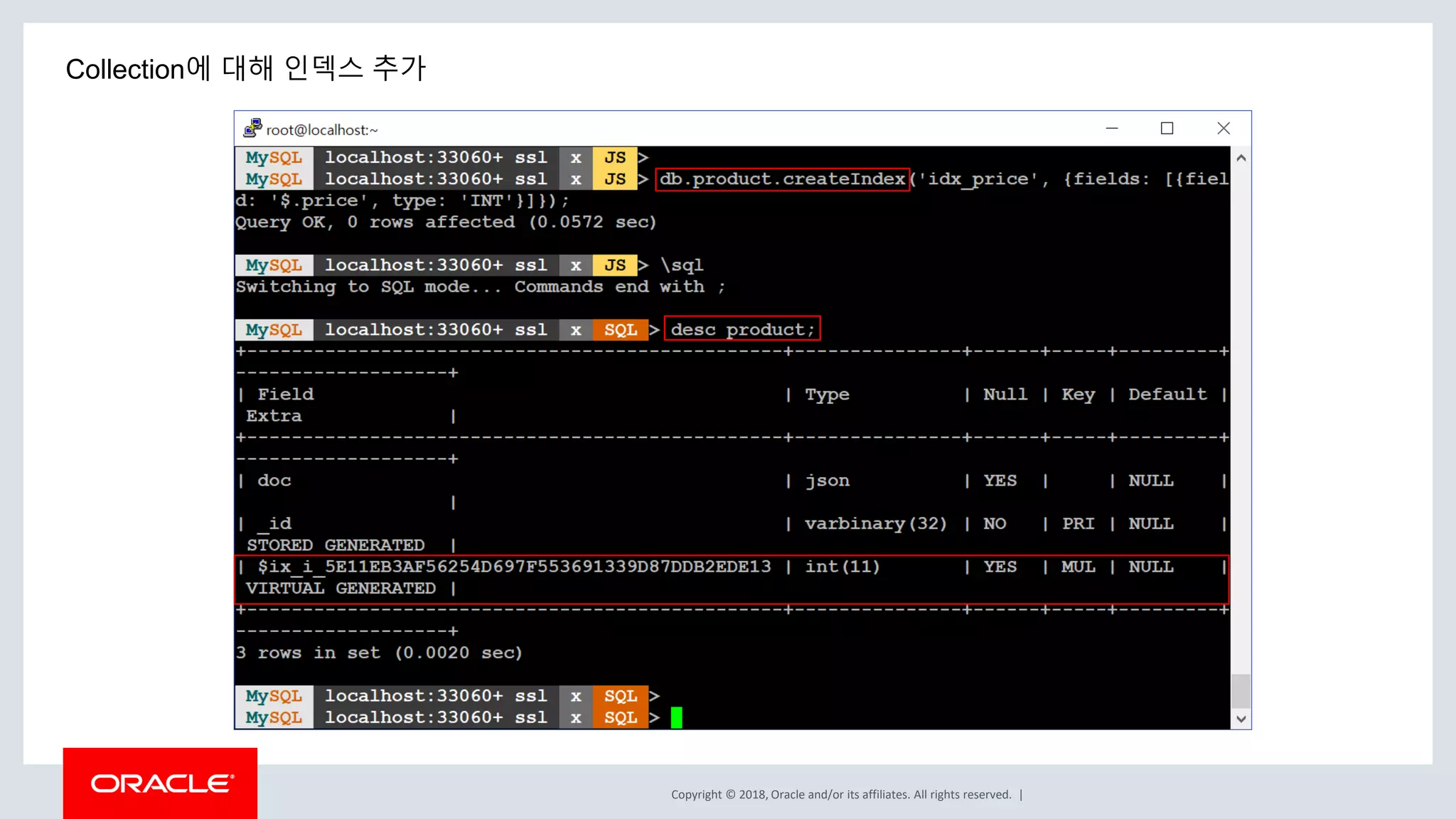Click the Key column header
Viewport: 1456px width, 819px height.
(1078, 395)
